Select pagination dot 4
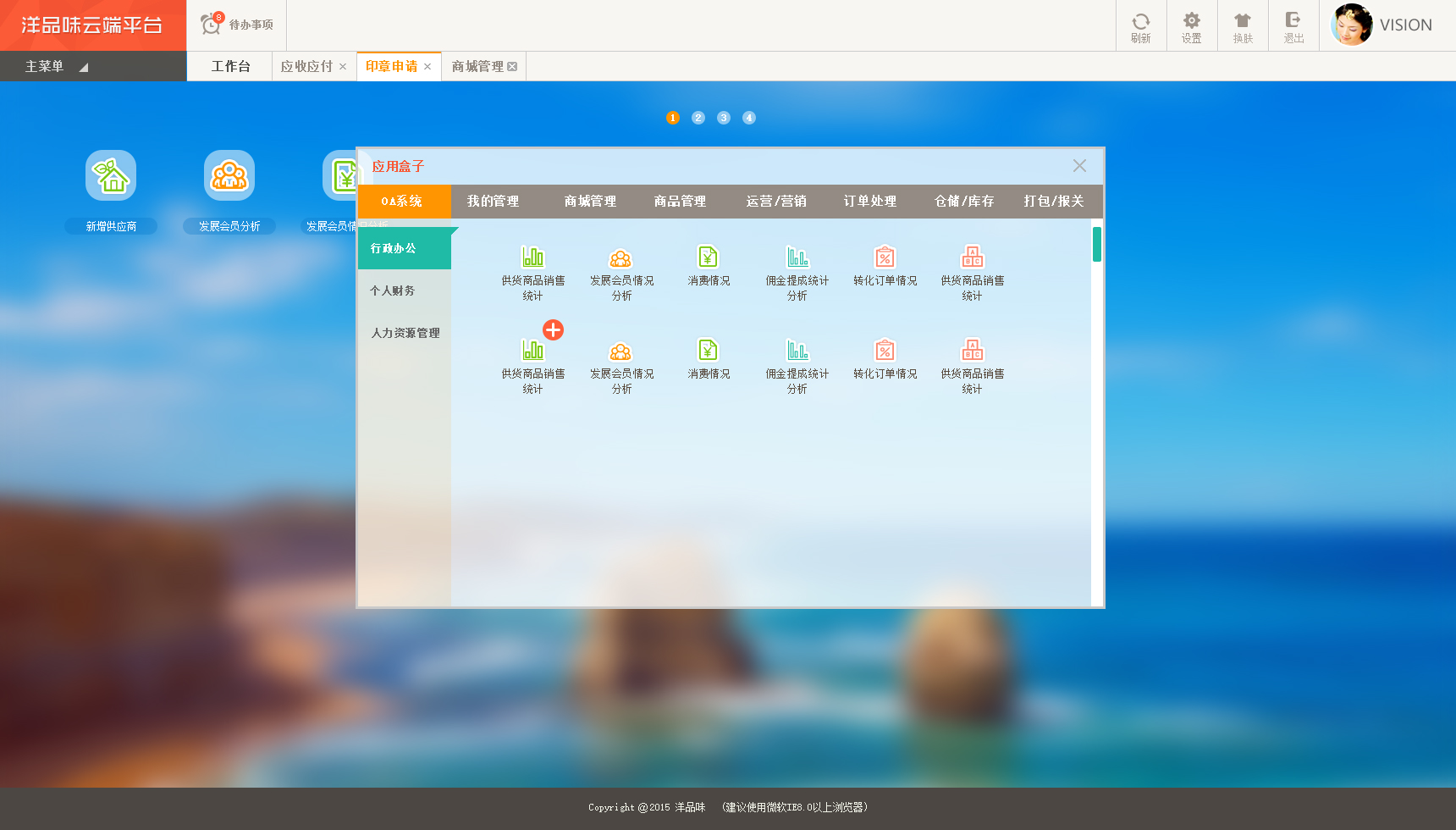Viewport: 1456px width, 830px height. click(748, 118)
